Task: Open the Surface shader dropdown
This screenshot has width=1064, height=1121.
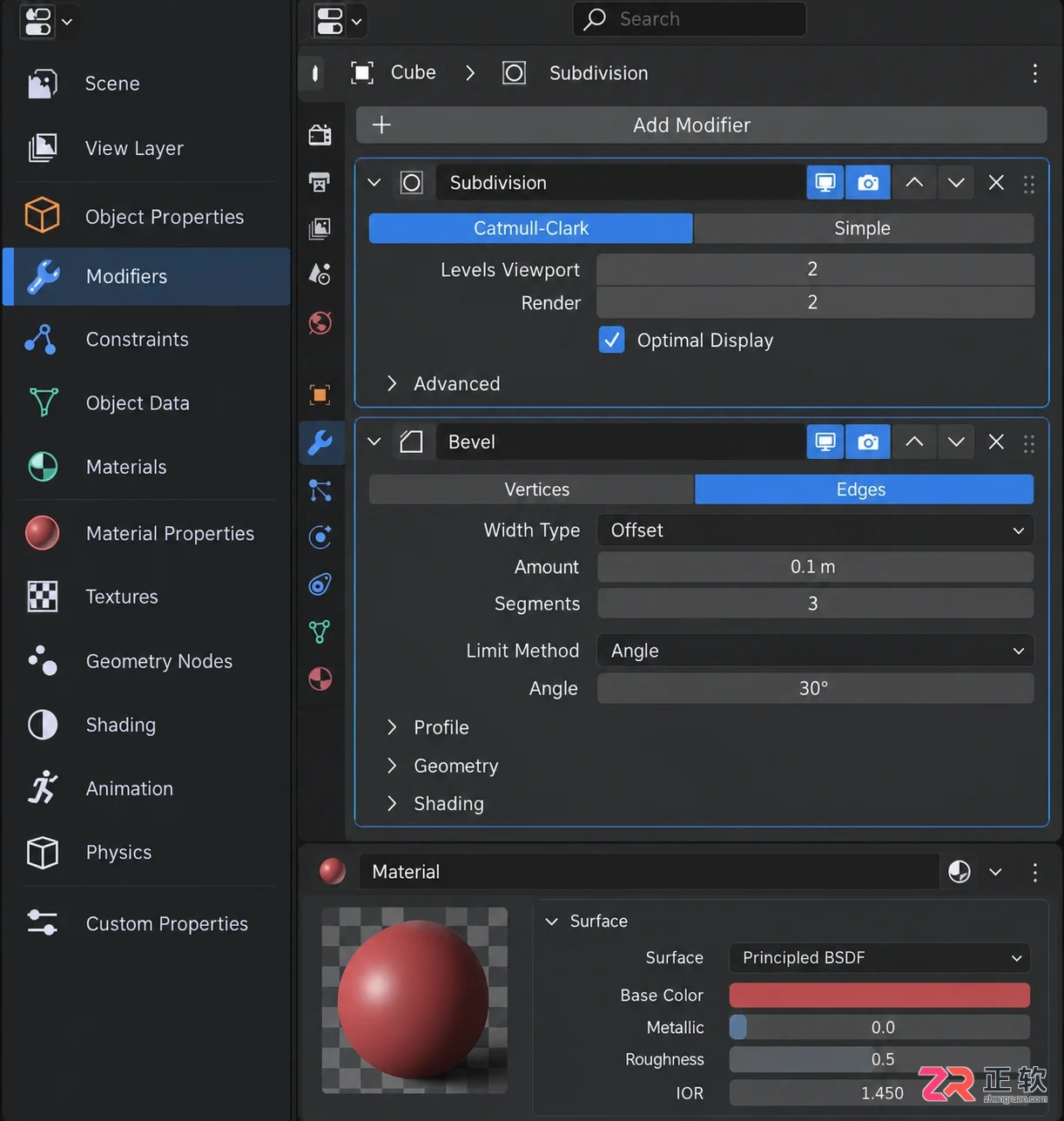Action: tap(879, 958)
